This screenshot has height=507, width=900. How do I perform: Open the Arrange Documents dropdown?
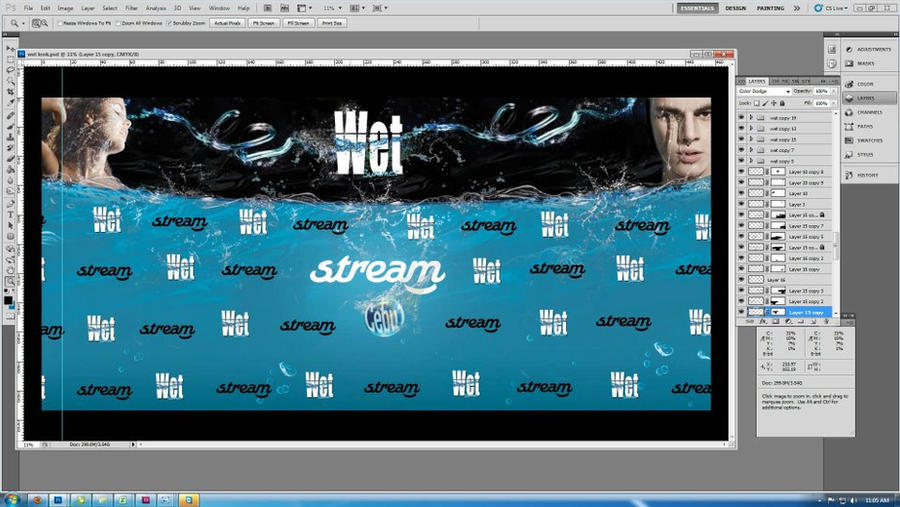pyautogui.click(x=358, y=8)
